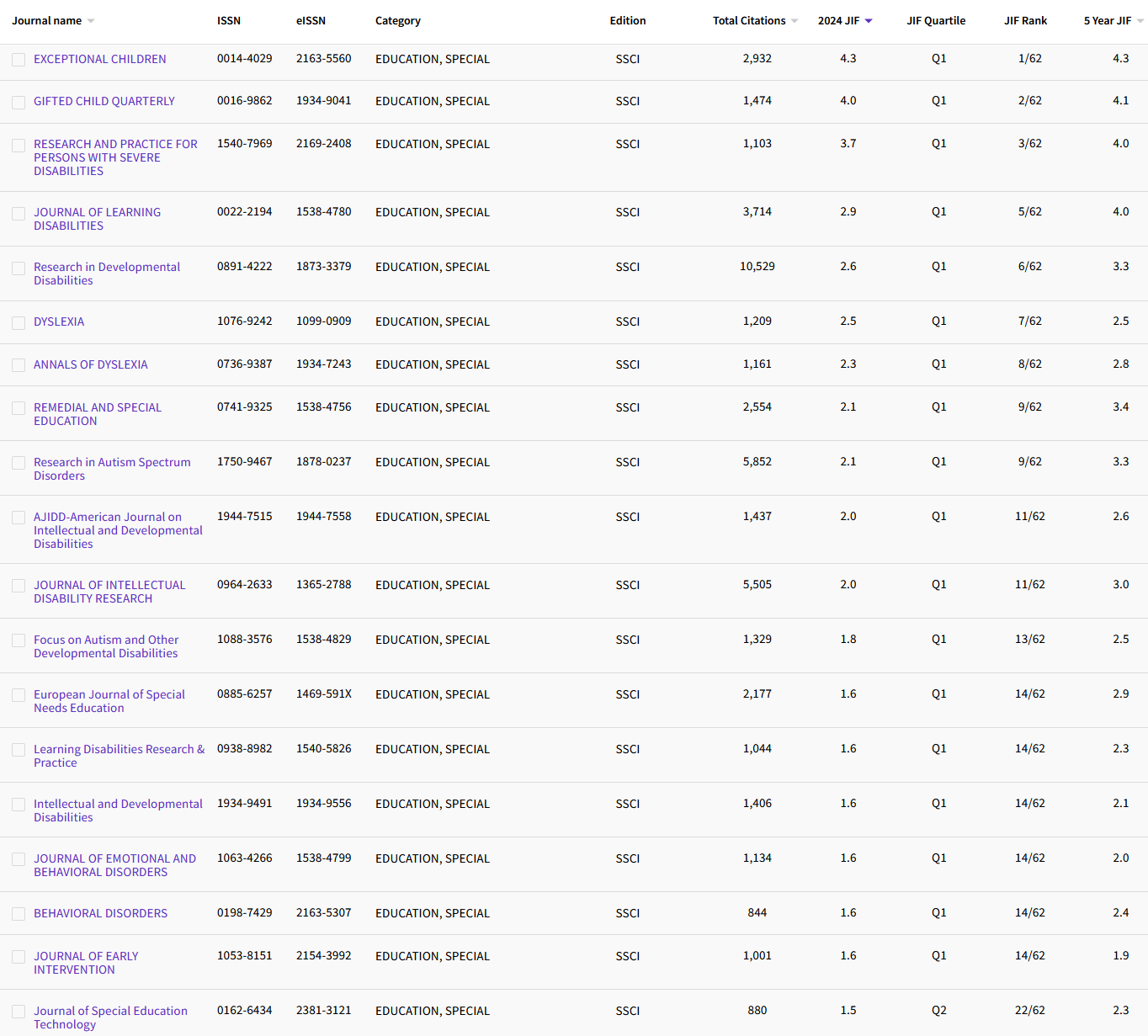Sort by Total Citations arrow

pos(795,21)
